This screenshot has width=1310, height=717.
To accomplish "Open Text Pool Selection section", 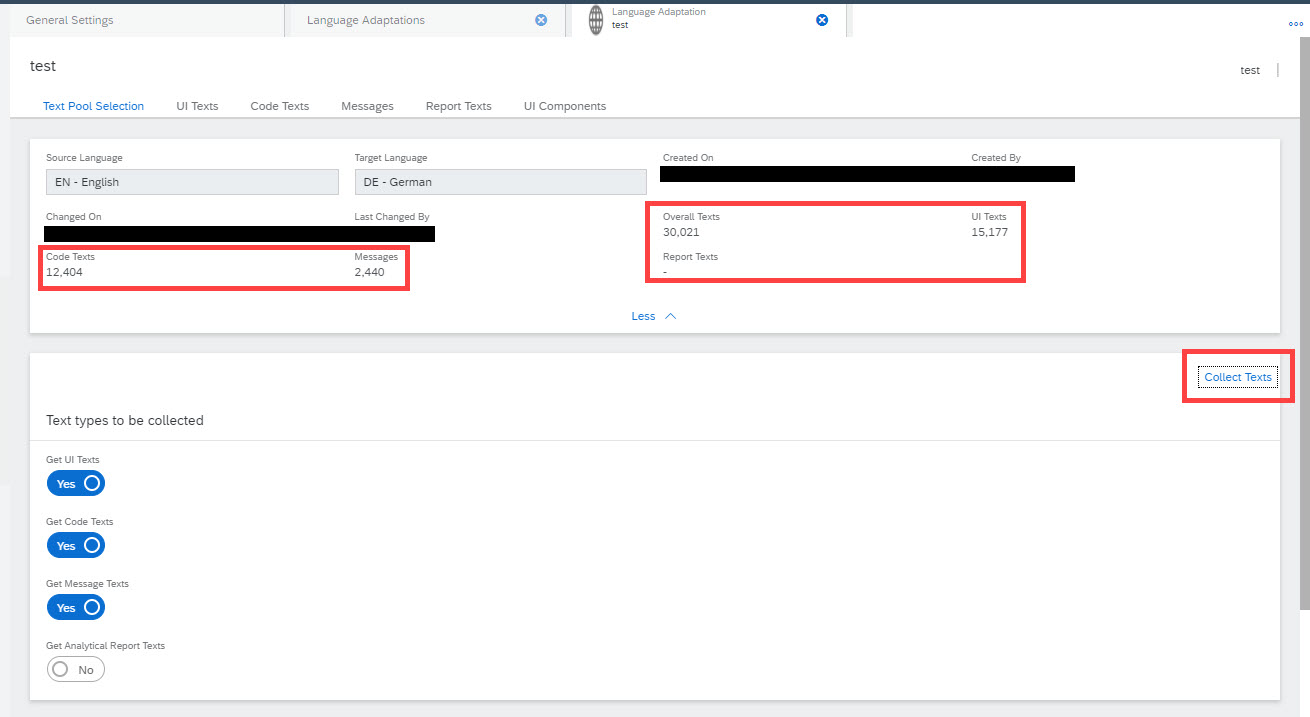I will click(x=93, y=106).
